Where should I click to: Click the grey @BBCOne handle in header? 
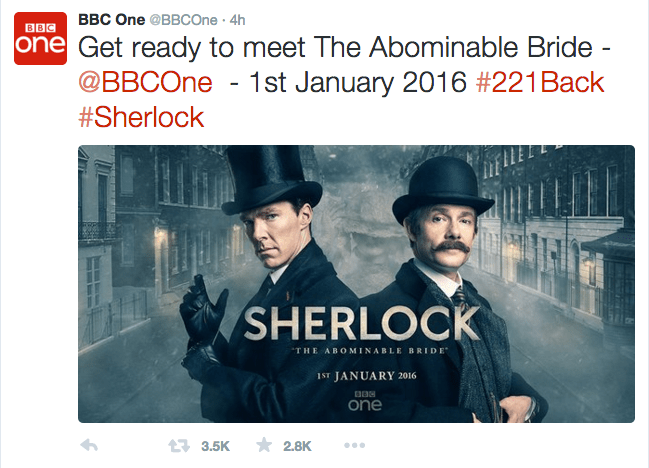(183, 20)
